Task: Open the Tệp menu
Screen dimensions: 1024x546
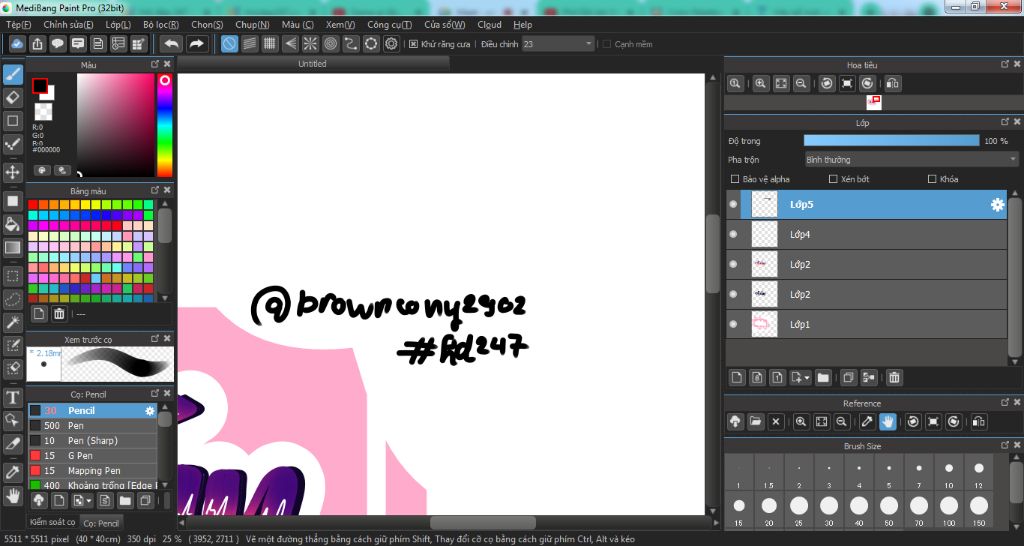Action: click(18, 25)
